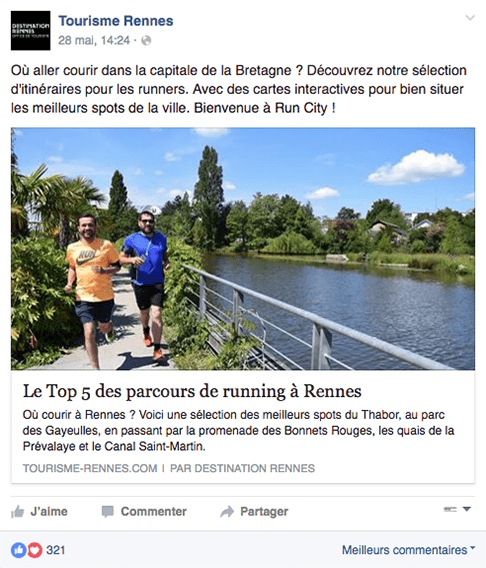Open the Top 5 parcours de running headline
The height and width of the screenshot is (568, 486).
click(x=192, y=392)
